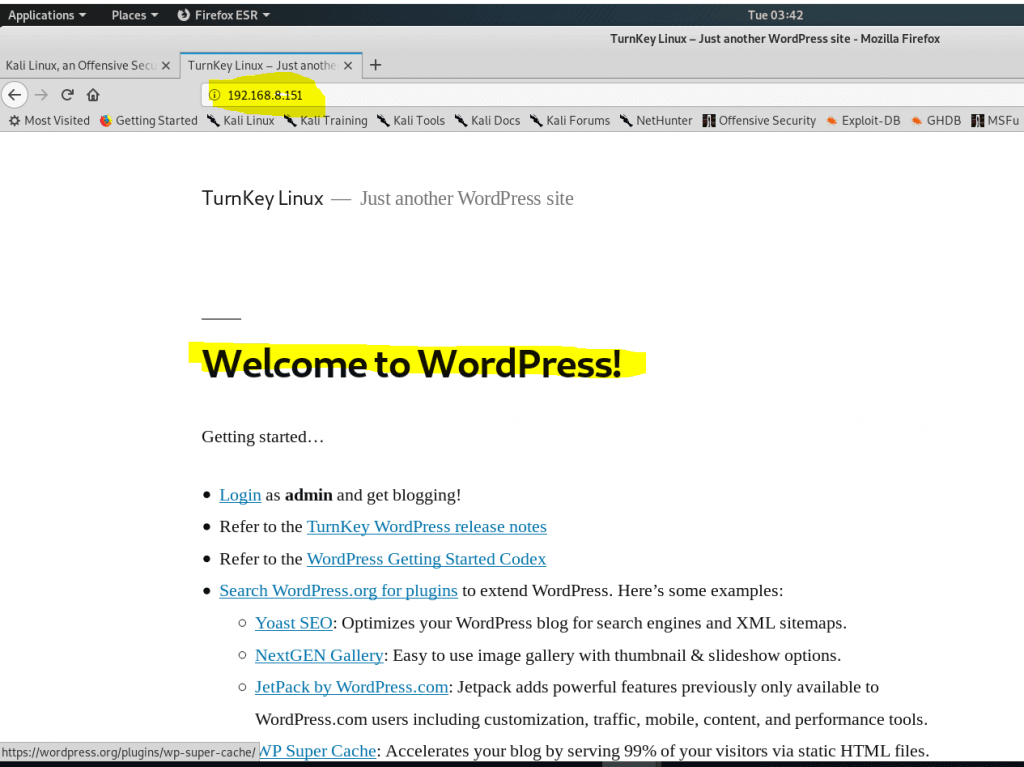Open the Yoast SEO plugin link

tap(293, 623)
